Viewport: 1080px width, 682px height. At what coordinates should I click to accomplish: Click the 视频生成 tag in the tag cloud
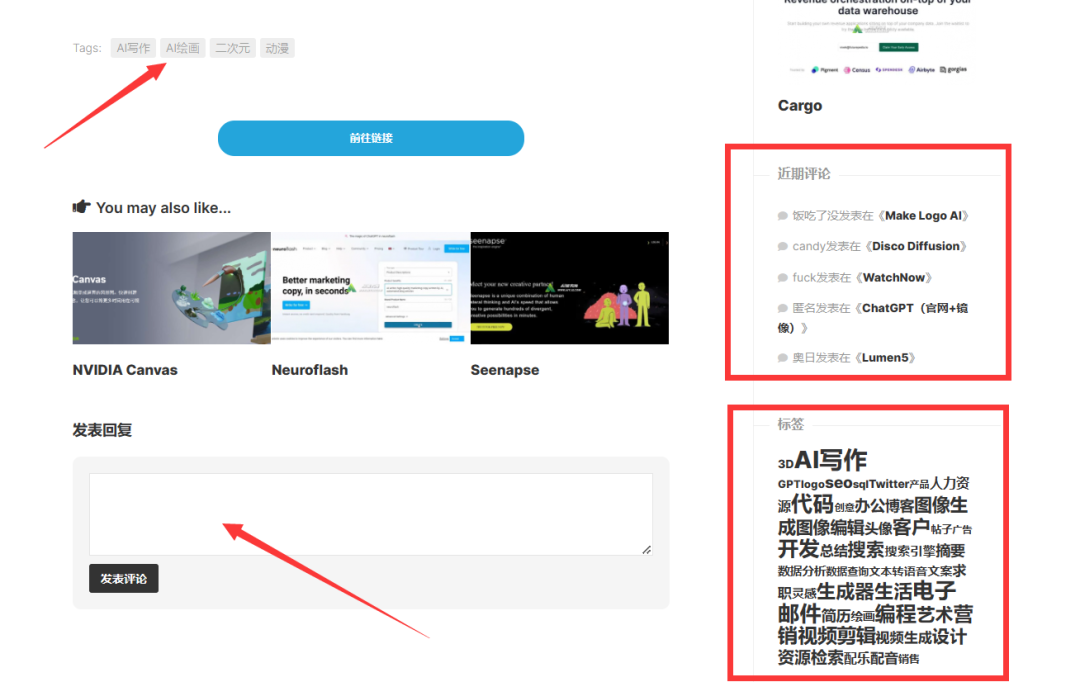coord(904,637)
